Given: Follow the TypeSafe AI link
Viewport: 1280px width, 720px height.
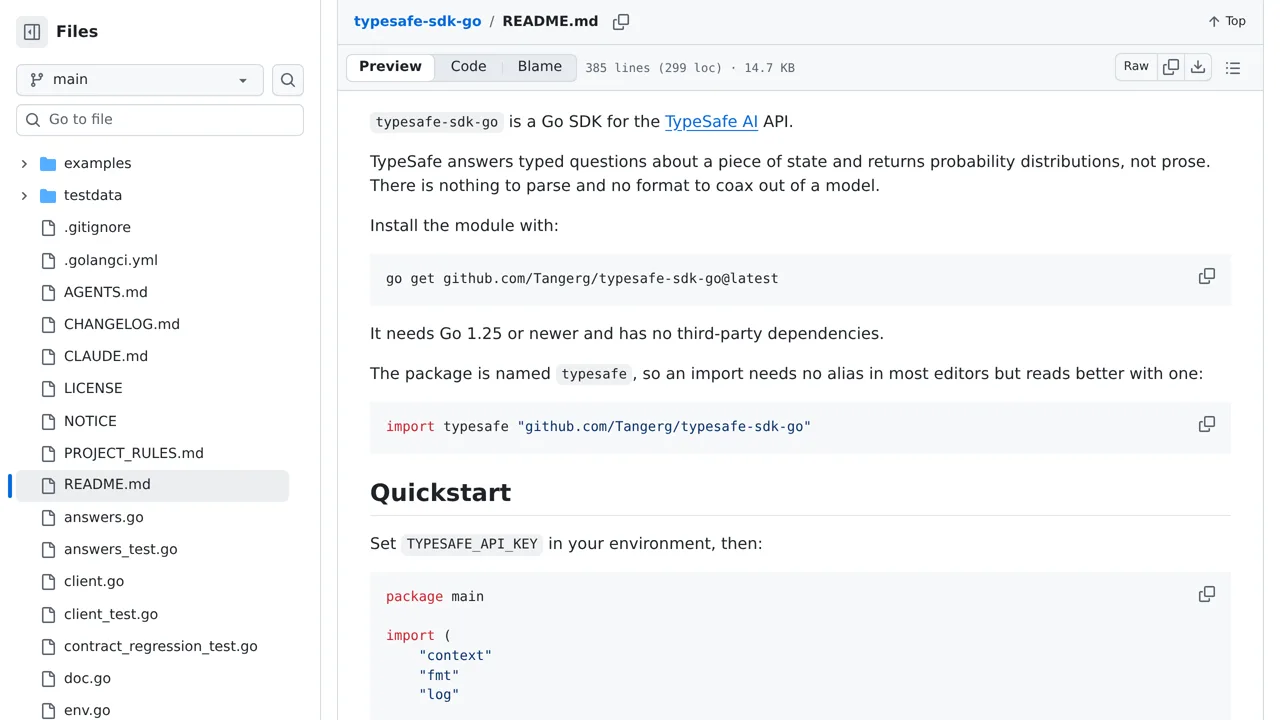Looking at the screenshot, I should point(711,122).
